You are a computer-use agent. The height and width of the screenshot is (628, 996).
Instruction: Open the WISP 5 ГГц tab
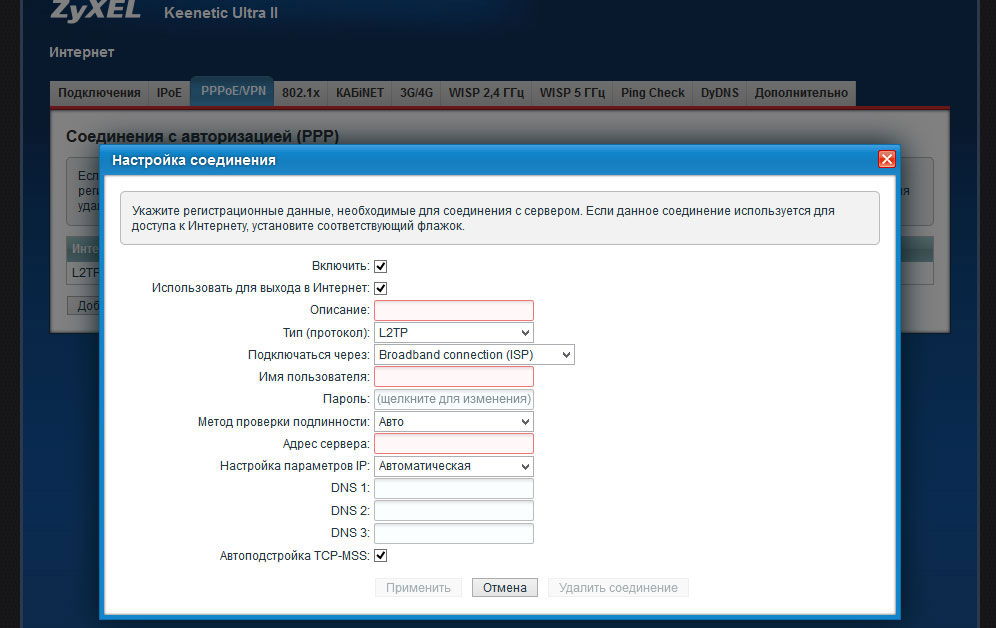572,93
